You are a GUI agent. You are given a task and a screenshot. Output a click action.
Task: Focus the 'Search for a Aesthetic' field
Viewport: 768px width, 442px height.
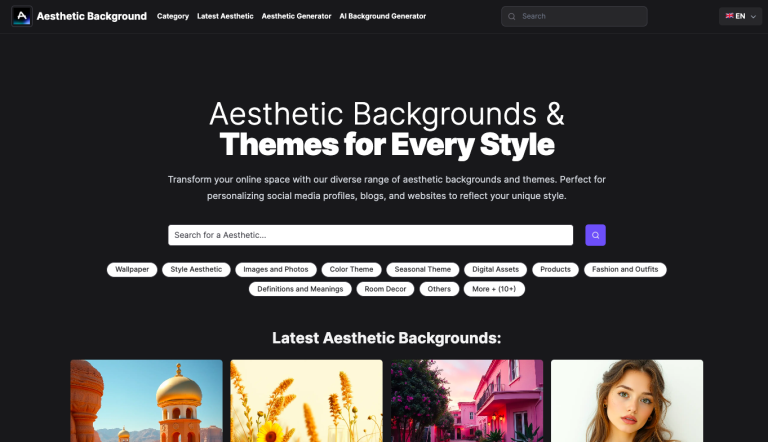(x=370, y=235)
